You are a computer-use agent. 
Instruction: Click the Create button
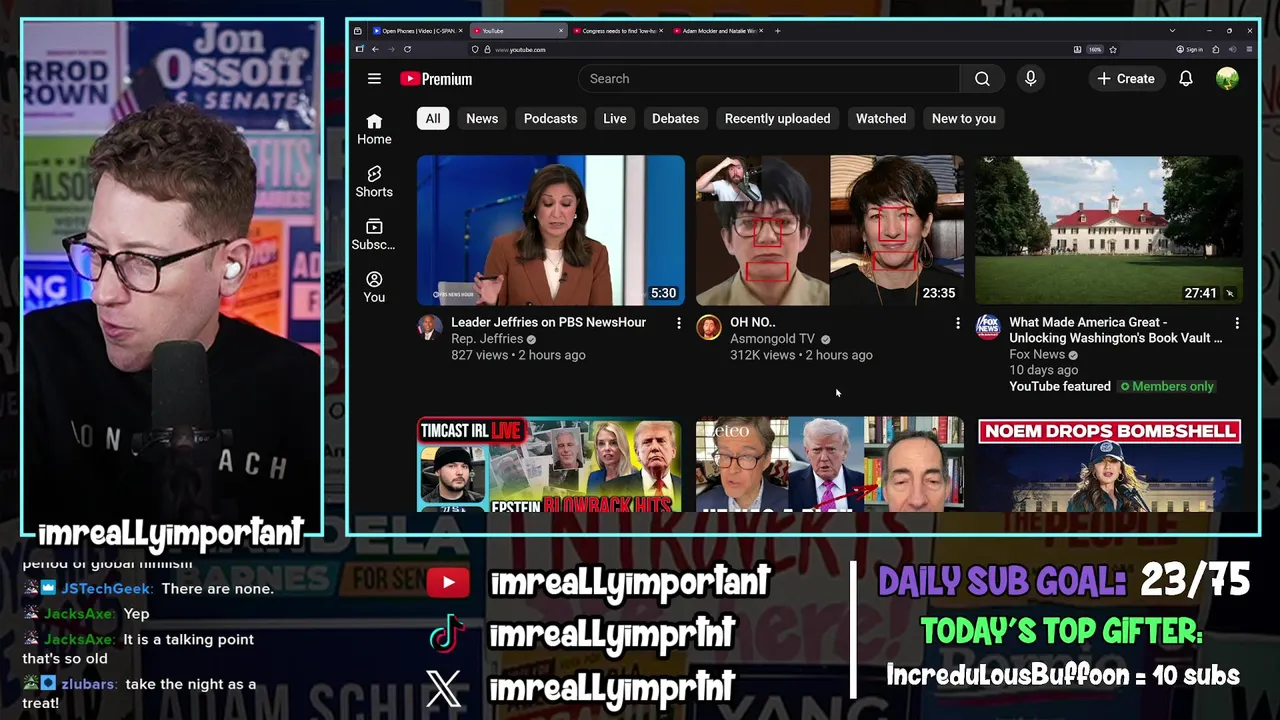pos(1125,79)
